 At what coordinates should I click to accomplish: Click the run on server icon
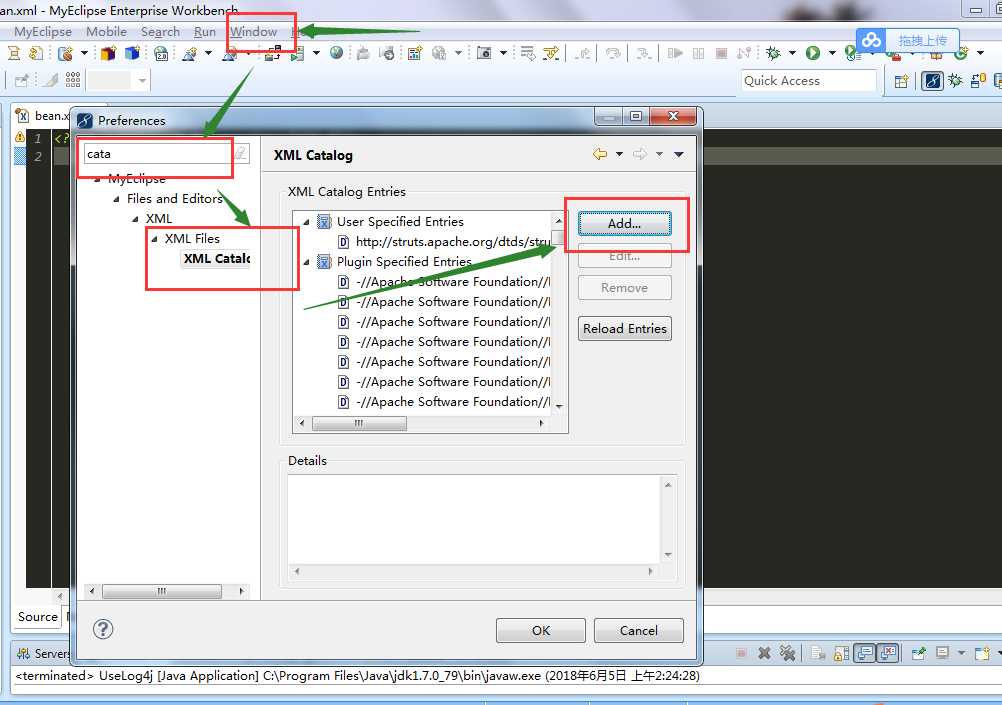click(297, 54)
